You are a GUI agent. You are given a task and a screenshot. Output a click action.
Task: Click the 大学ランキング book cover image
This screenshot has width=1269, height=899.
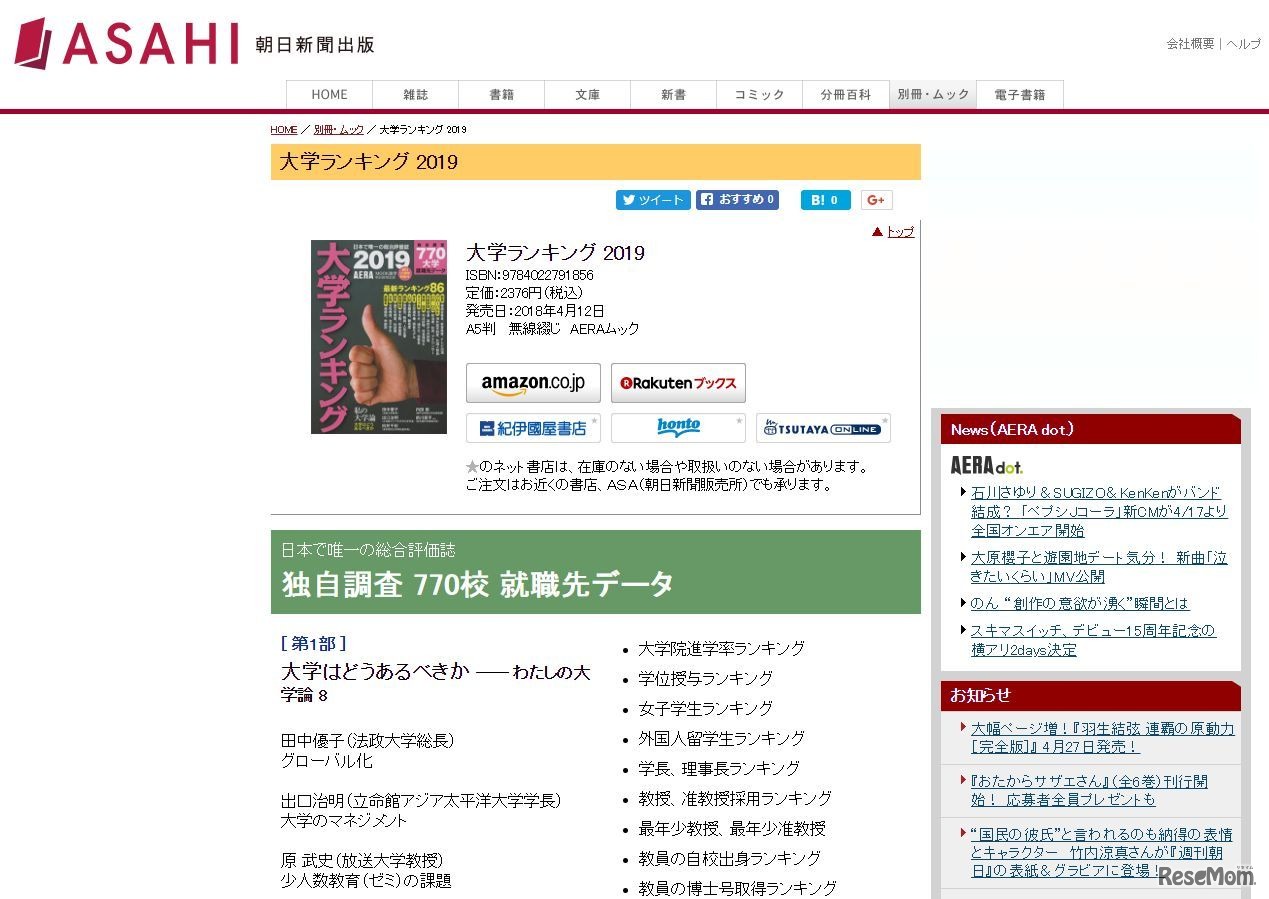(379, 336)
